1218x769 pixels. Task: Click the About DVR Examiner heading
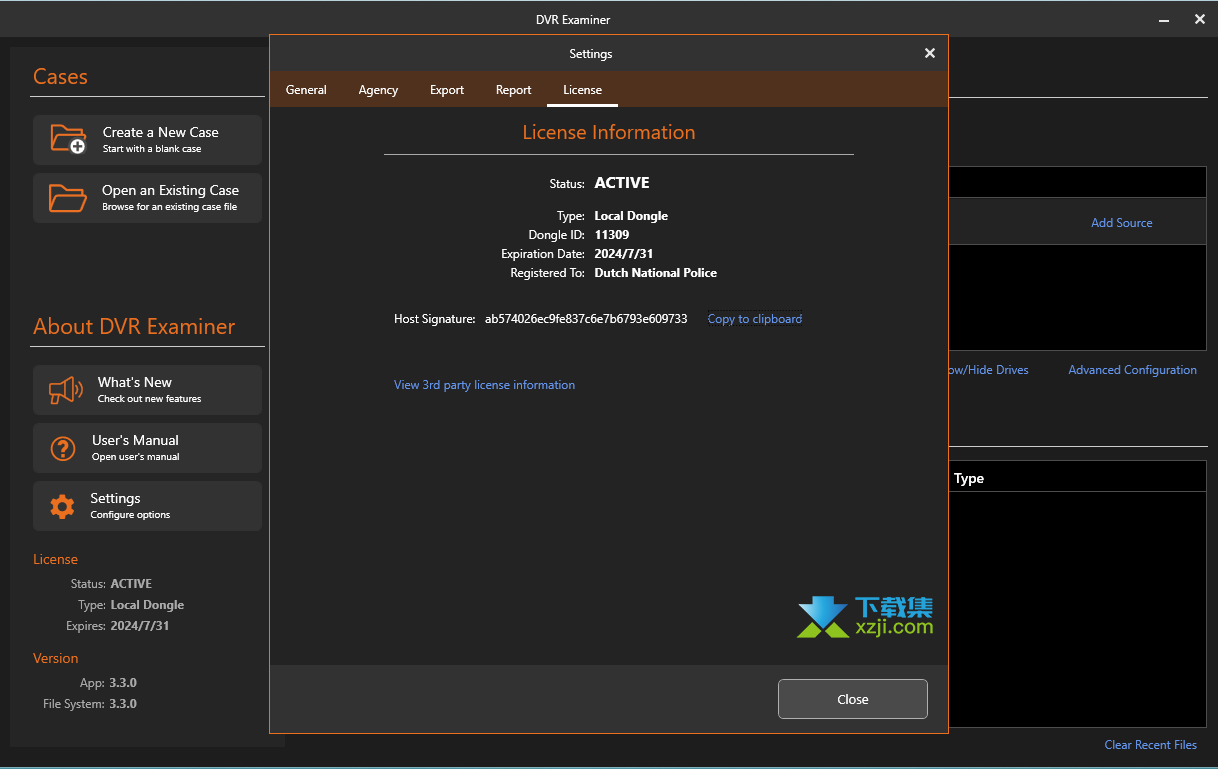(x=134, y=326)
